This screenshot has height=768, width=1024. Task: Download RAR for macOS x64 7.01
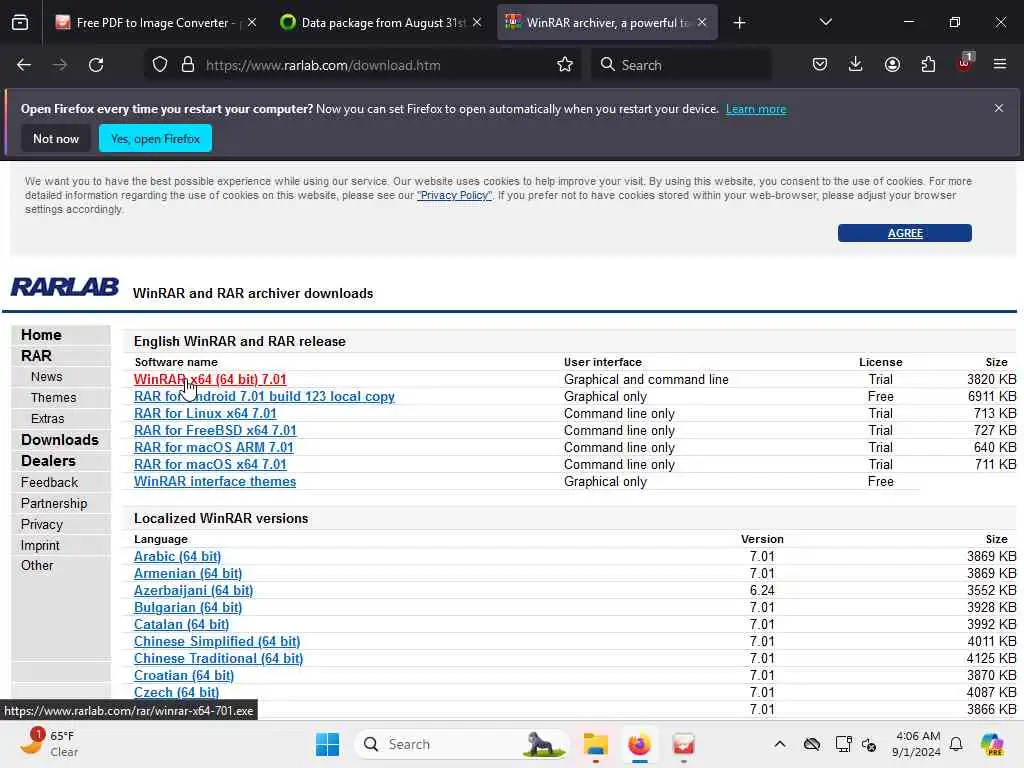[x=210, y=464]
